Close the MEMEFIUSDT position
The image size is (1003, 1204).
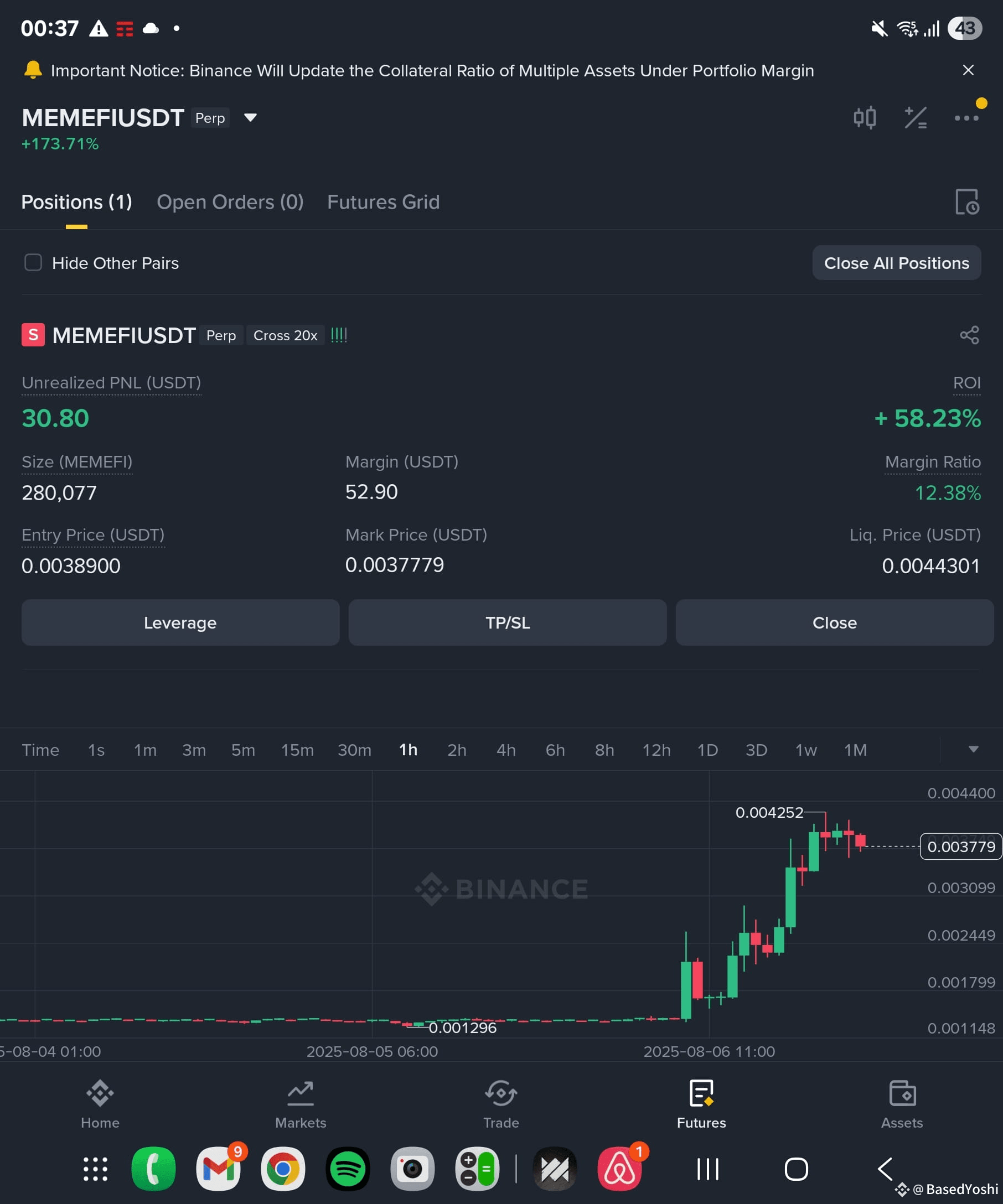tap(834, 622)
